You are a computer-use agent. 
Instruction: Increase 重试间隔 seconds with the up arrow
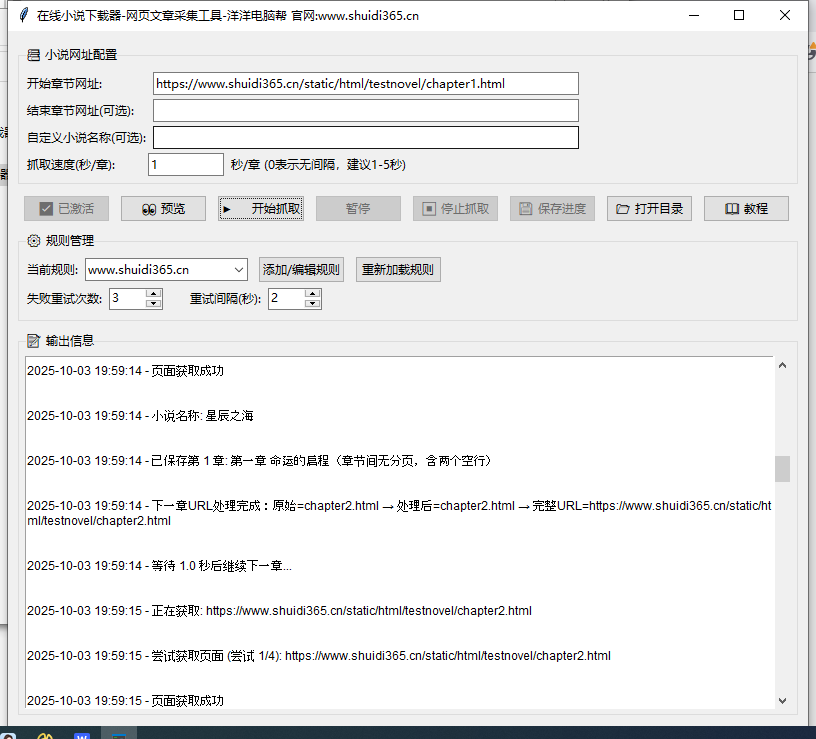point(312,293)
